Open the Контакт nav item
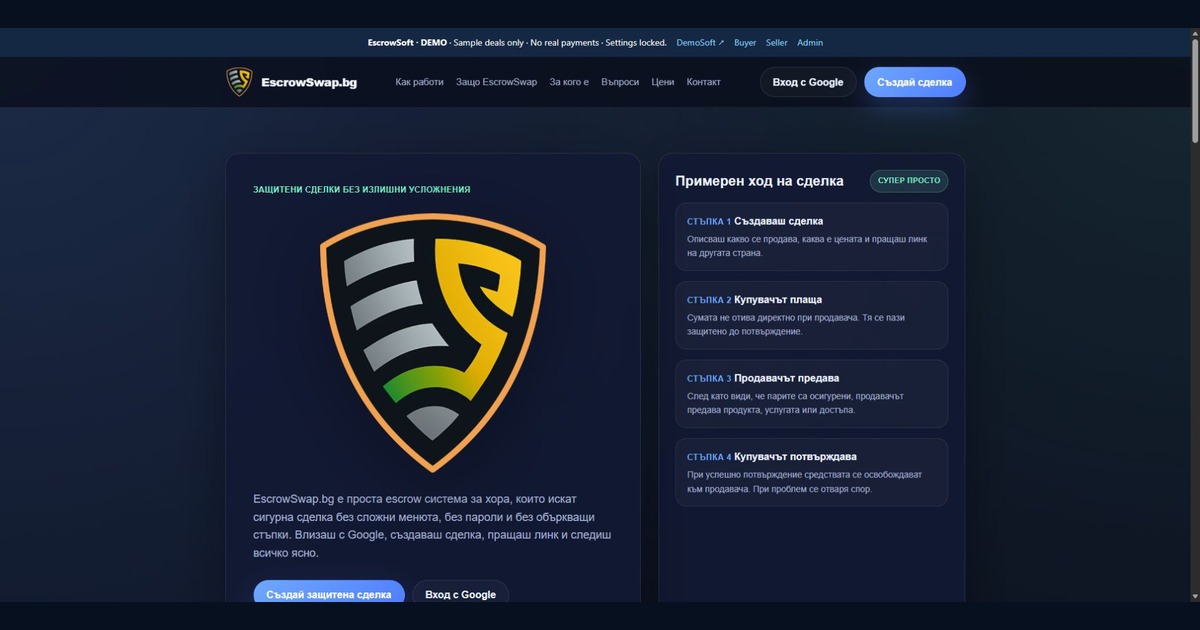This screenshot has width=1200, height=630. (704, 82)
